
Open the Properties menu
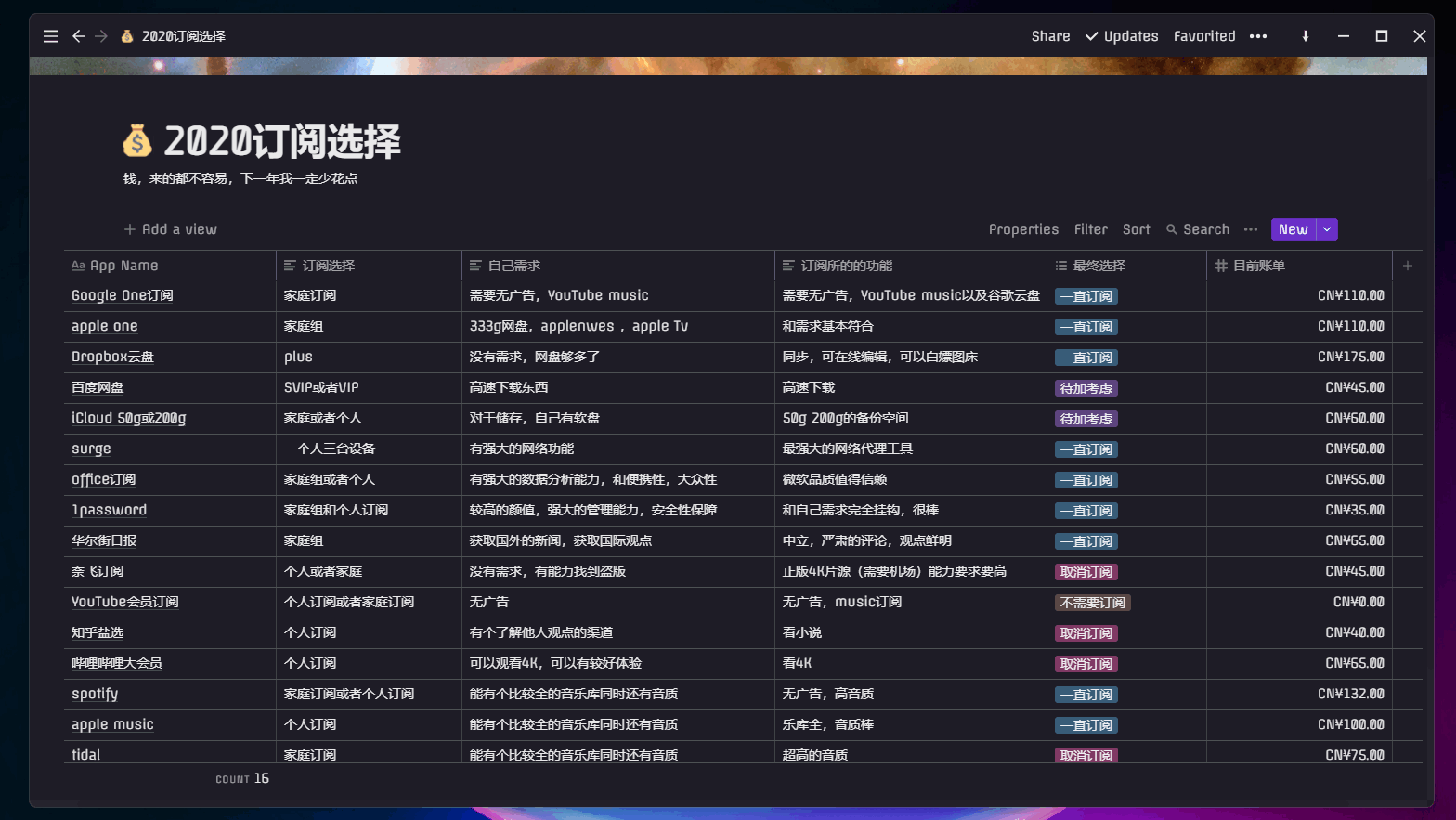(x=1023, y=229)
